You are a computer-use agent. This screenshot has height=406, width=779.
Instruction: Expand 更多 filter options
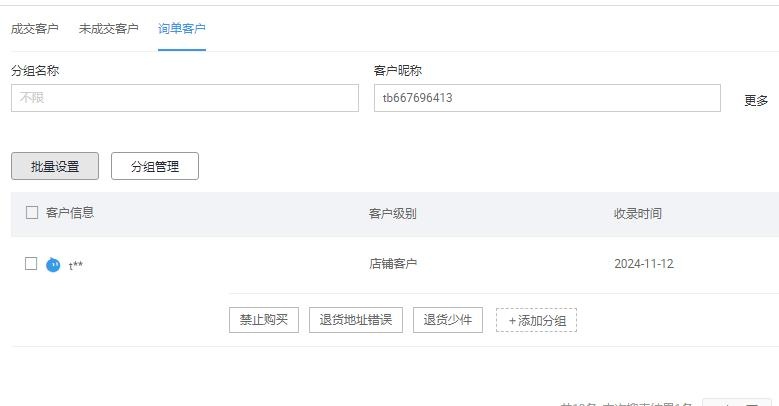pyautogui.click(x=756, y=100)
